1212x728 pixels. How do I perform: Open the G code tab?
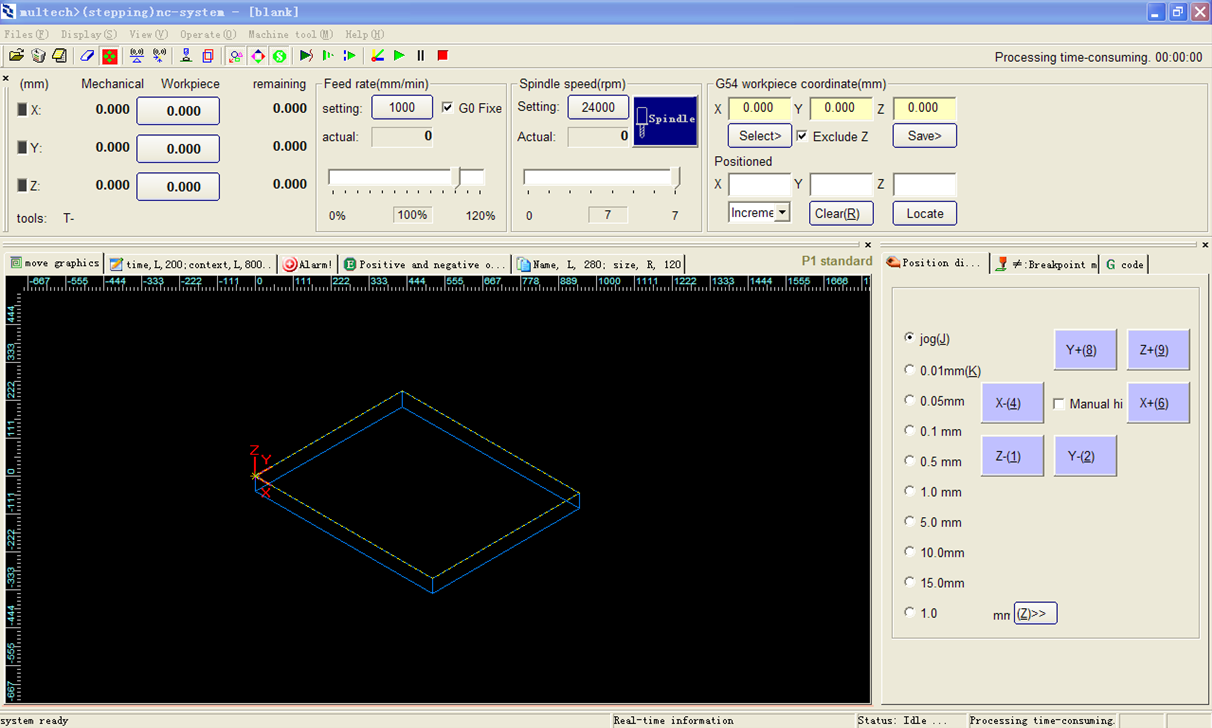pyautogui.click(x=1124, y=264)
